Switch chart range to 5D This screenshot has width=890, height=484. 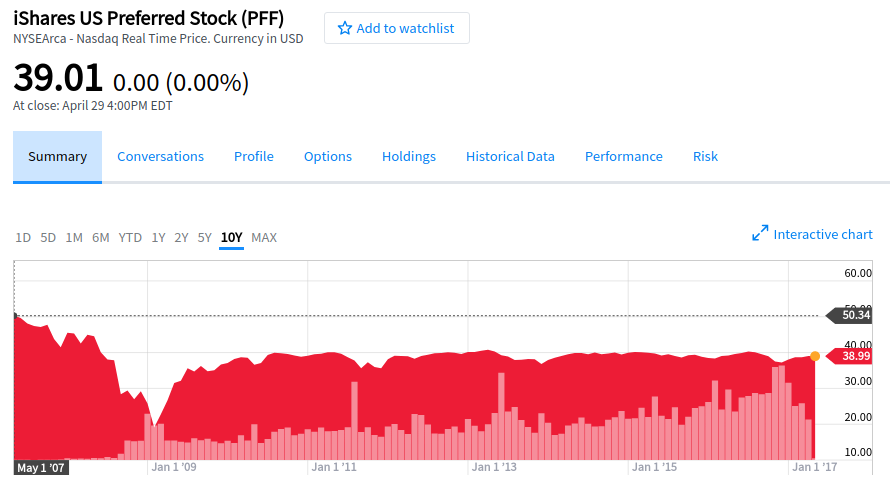coord(48,238)
